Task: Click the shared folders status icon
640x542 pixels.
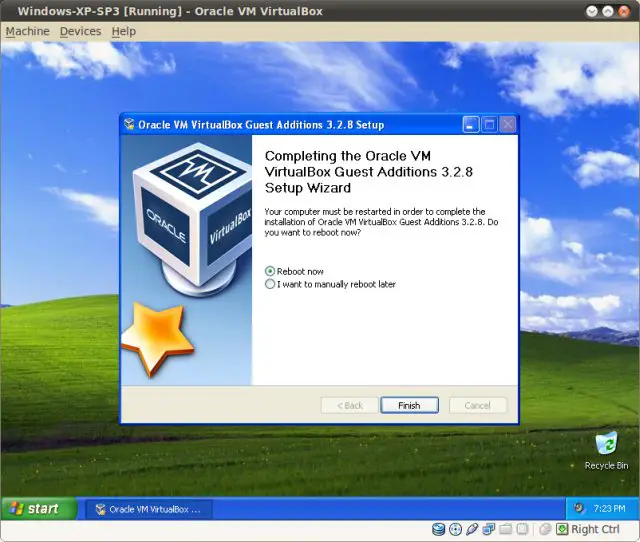Action: 505,529
